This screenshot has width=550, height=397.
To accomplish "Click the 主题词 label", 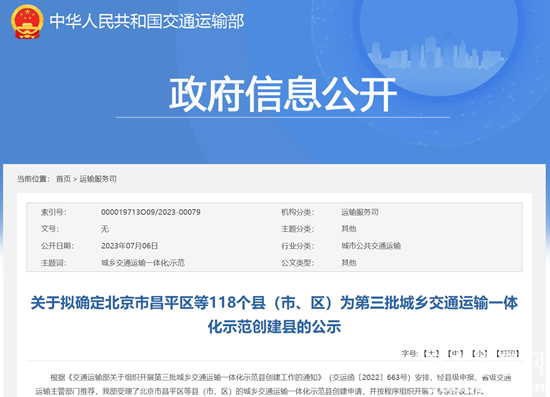I will [x=54, y=263].
